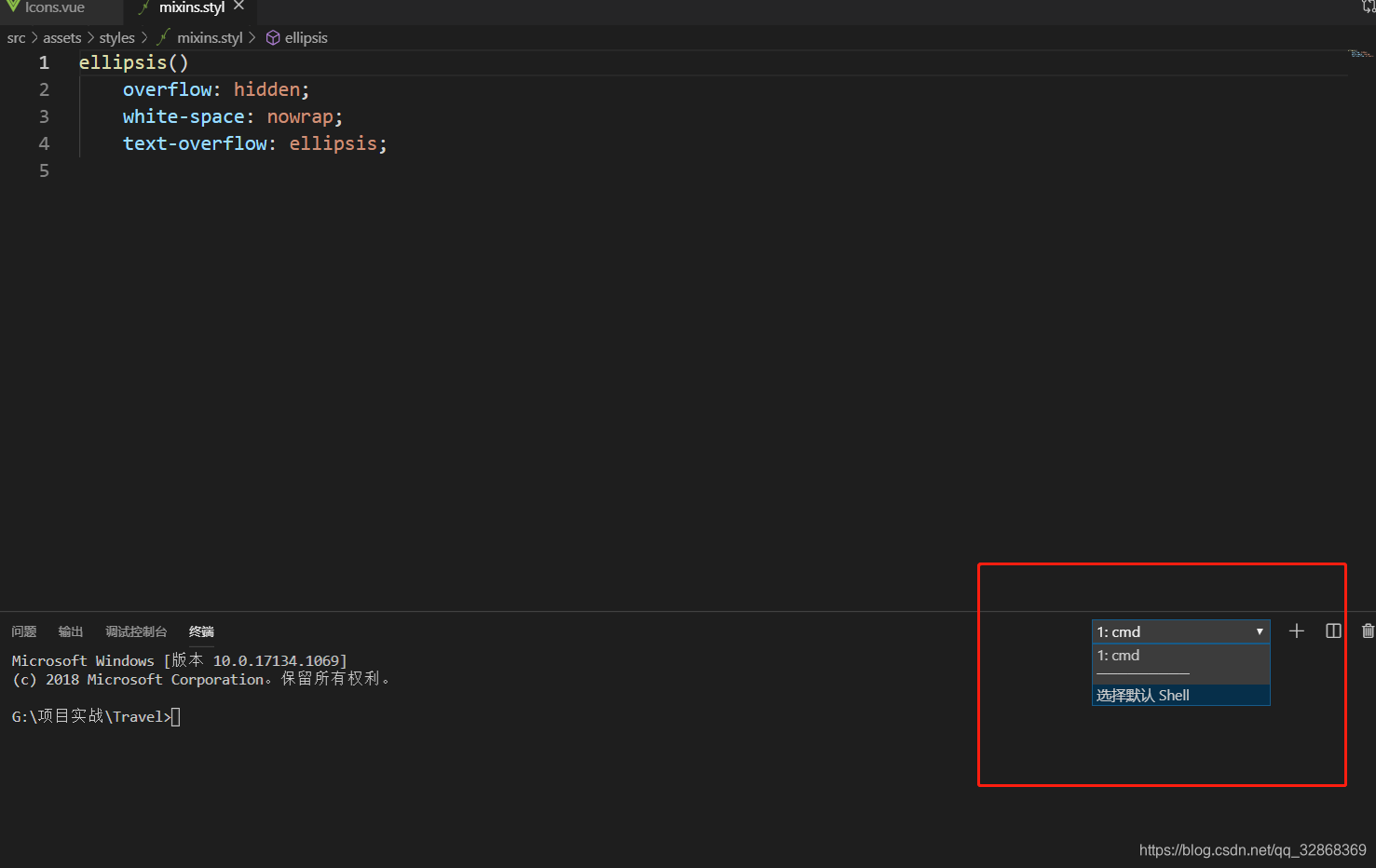
Task: Open the 调试控制台 panel tab
Action: [136, 631]
